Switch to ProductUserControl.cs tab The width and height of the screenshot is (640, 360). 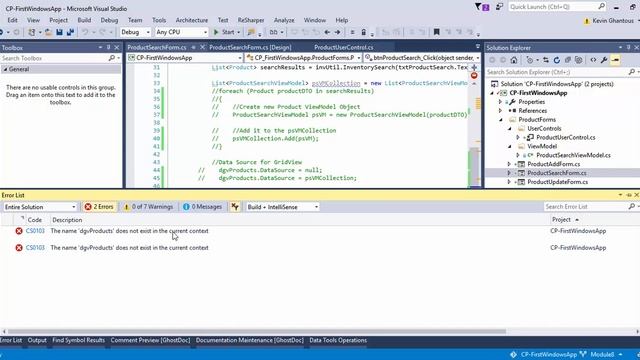(x=344, y=47)
